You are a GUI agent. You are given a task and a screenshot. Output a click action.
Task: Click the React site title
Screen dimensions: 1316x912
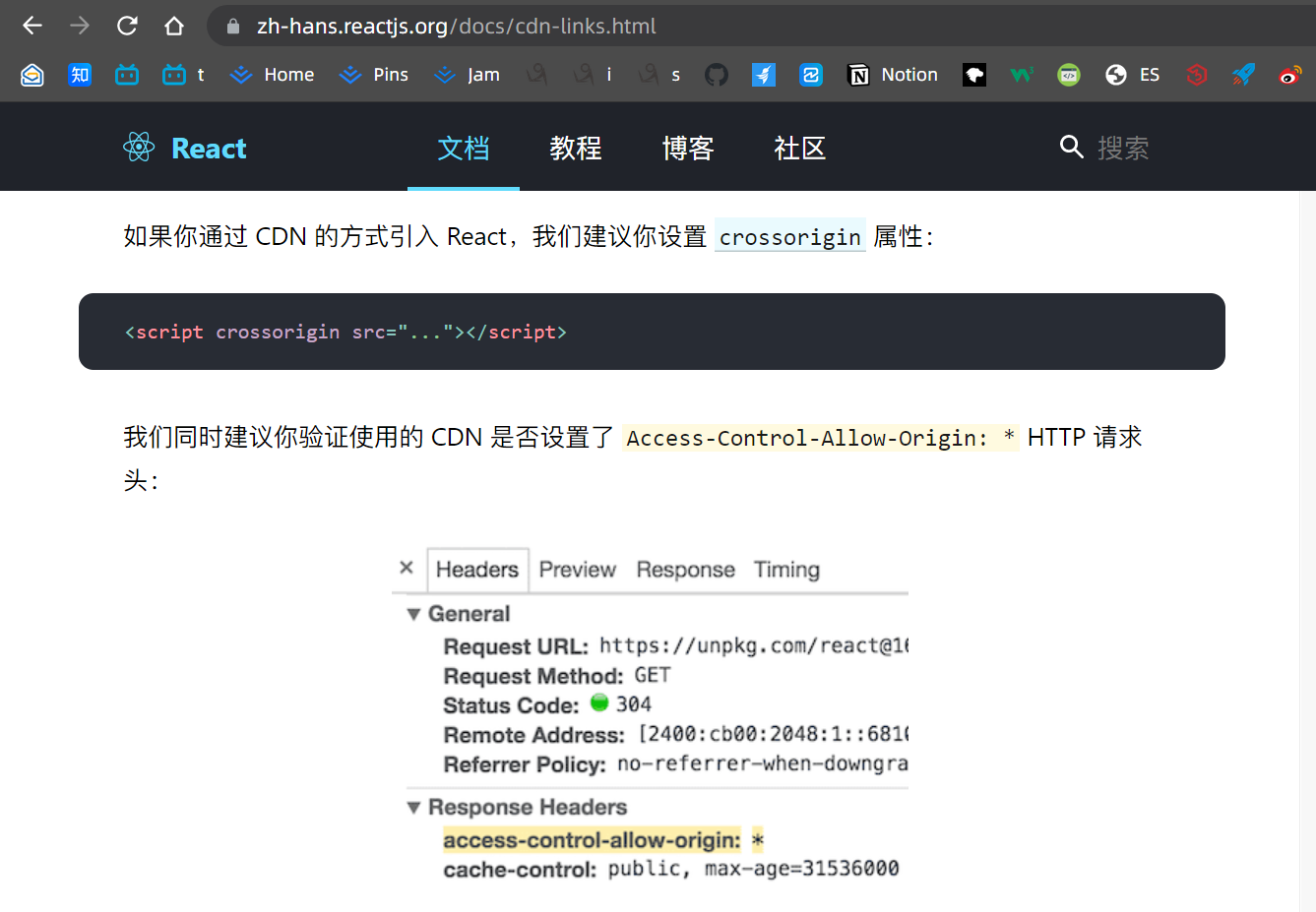point(209,149)
